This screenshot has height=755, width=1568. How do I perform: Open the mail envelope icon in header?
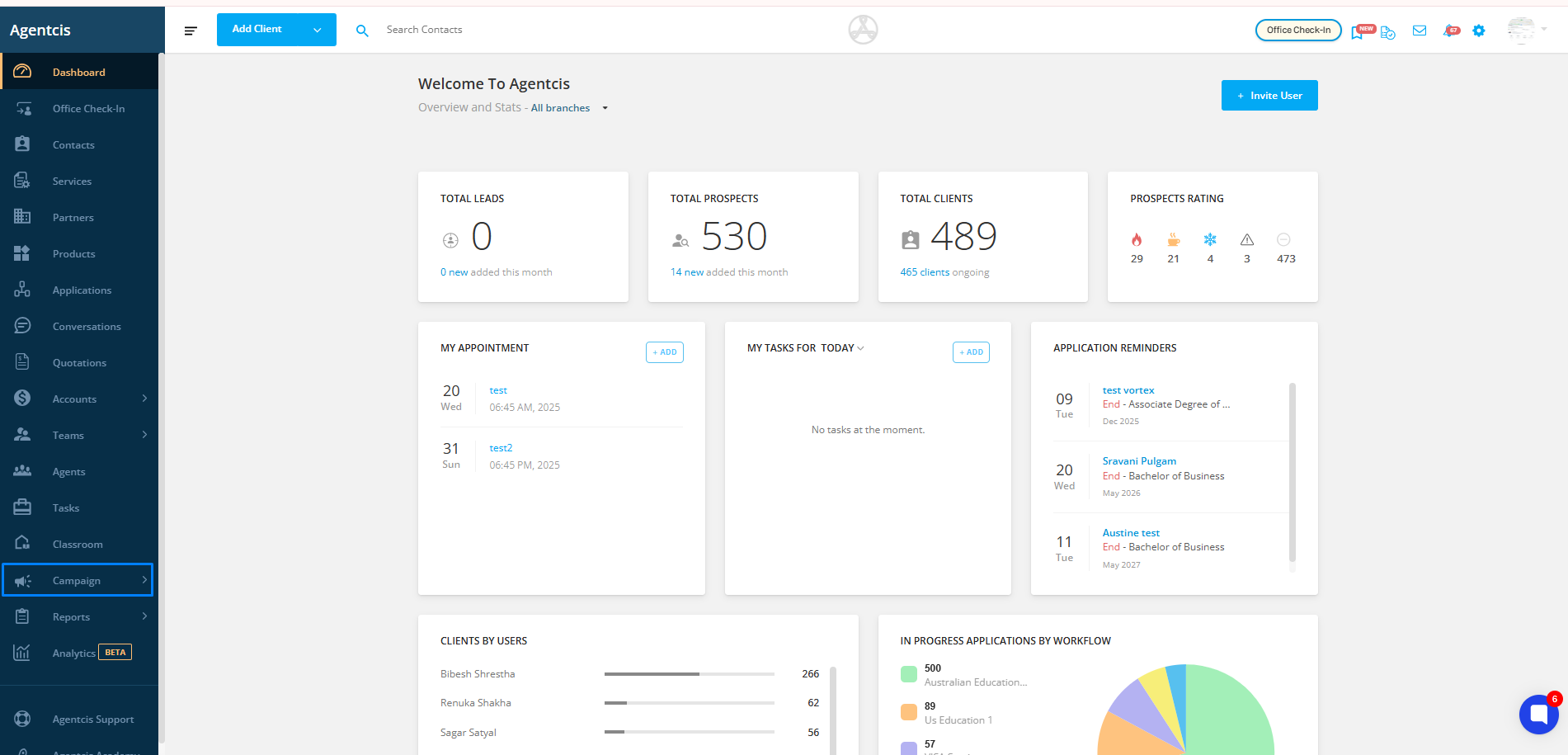(x=1420, y=31)
